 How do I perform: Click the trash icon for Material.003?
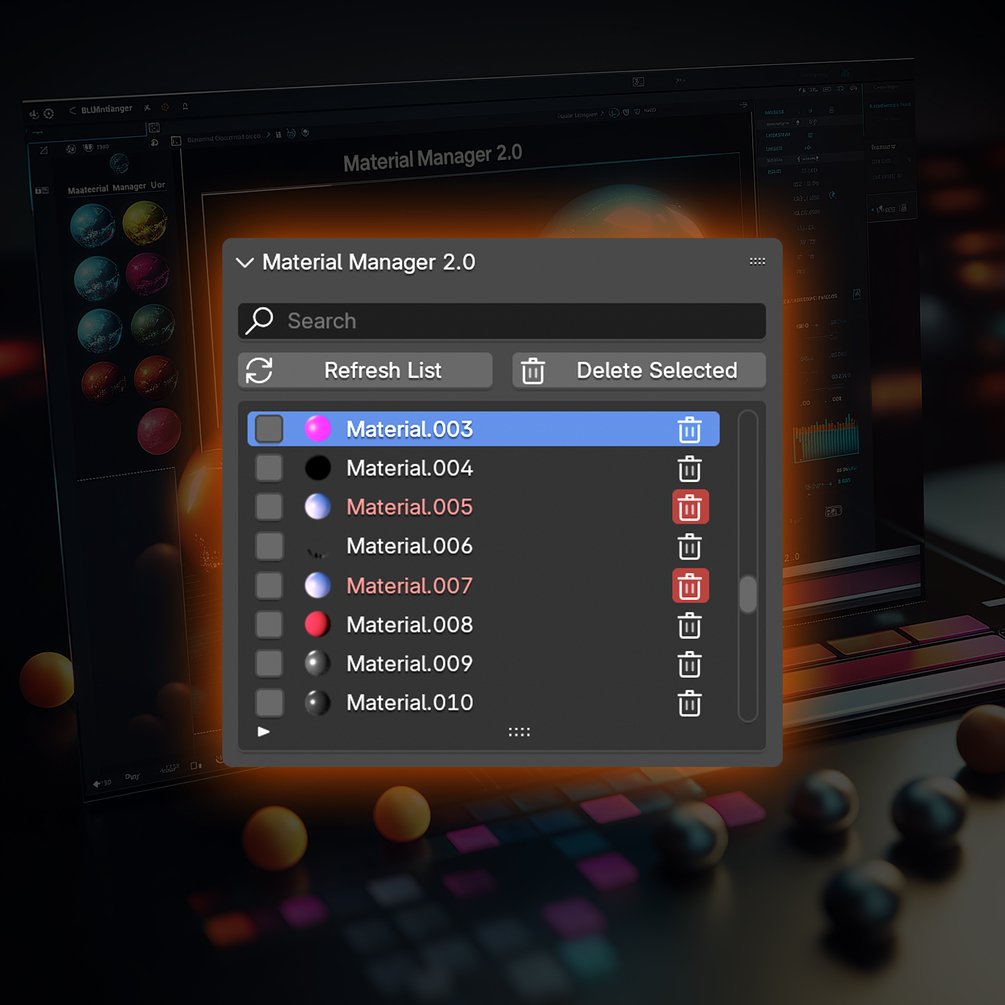pyautogui.click(x=689, y=429)
